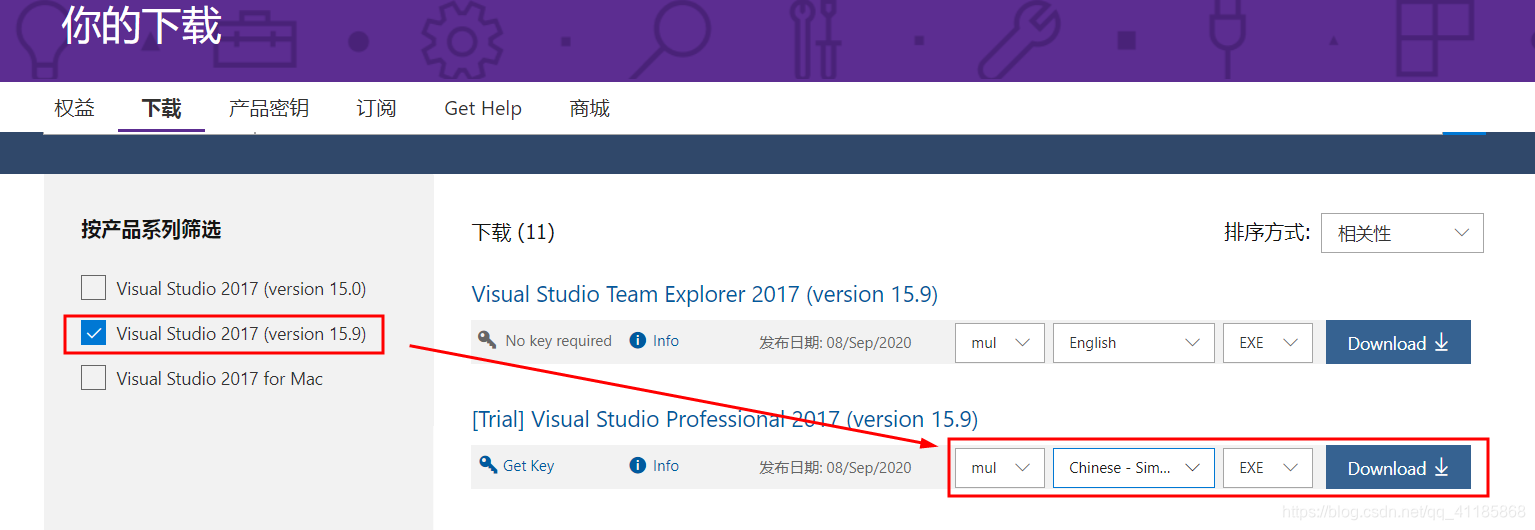
Task: Open the 商城 tab
Action: click(589, 108)
